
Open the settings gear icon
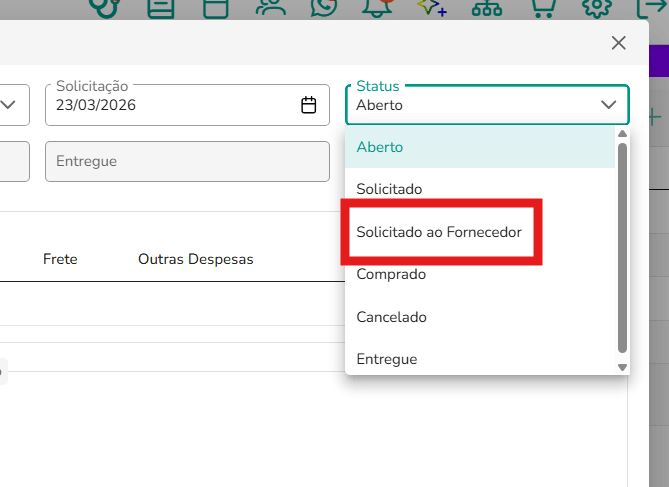[597, 8]
